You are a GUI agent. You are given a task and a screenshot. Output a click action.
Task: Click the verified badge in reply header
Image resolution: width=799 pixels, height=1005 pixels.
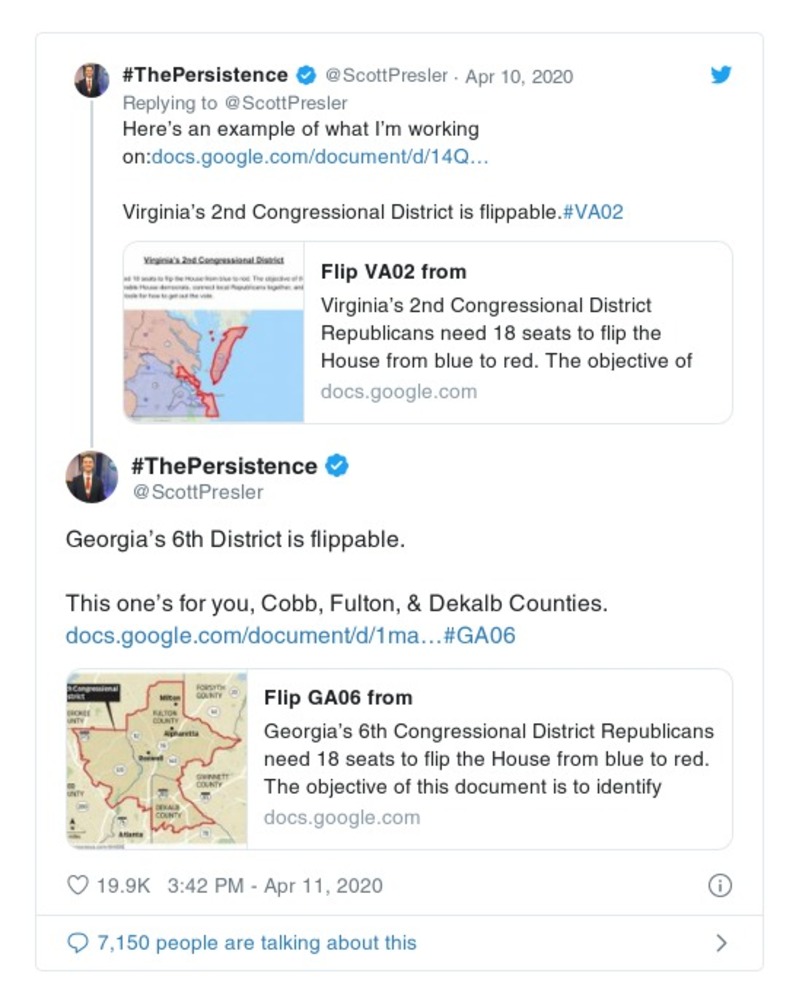306,76
